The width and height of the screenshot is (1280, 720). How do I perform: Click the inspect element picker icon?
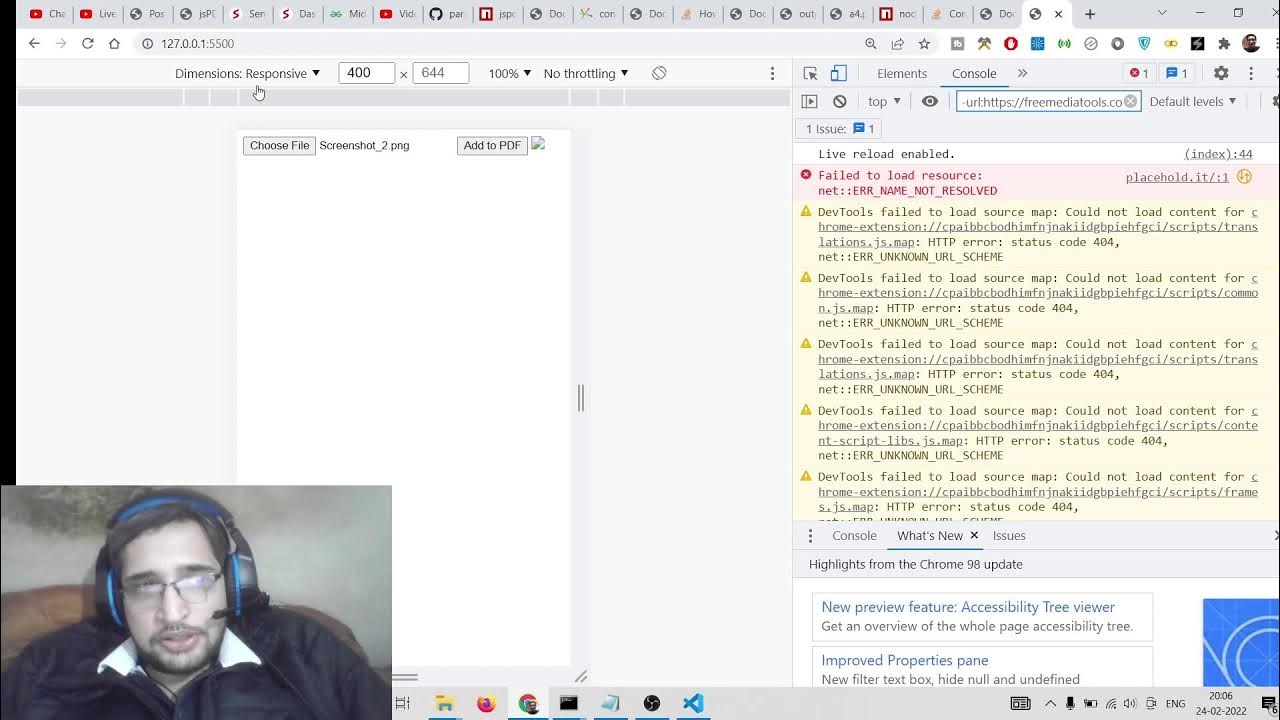coord(810,73)
